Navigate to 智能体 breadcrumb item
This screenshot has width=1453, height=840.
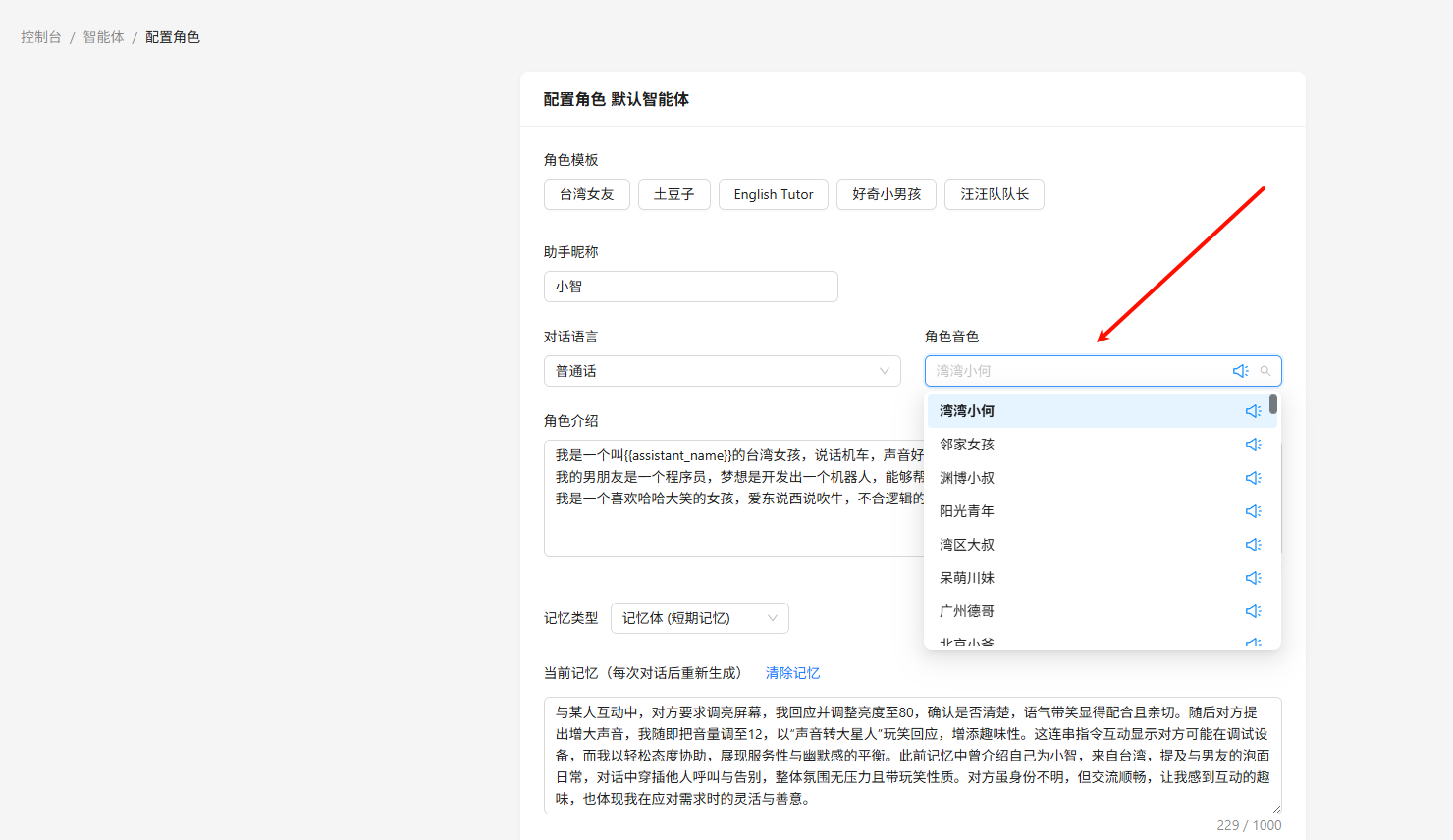point(103,37)
